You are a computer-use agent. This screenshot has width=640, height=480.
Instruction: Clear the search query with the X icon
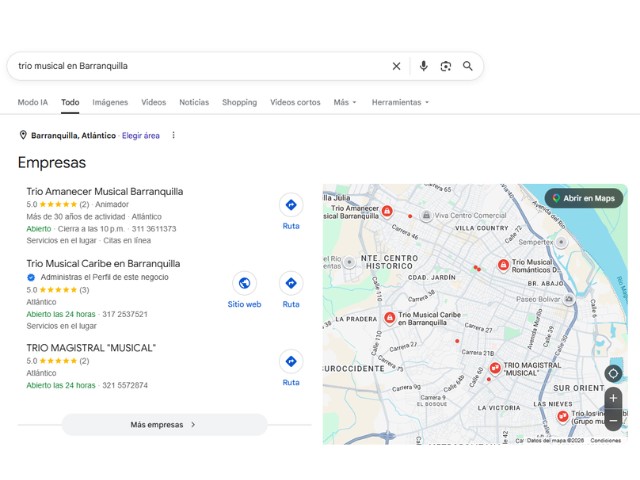396,66
